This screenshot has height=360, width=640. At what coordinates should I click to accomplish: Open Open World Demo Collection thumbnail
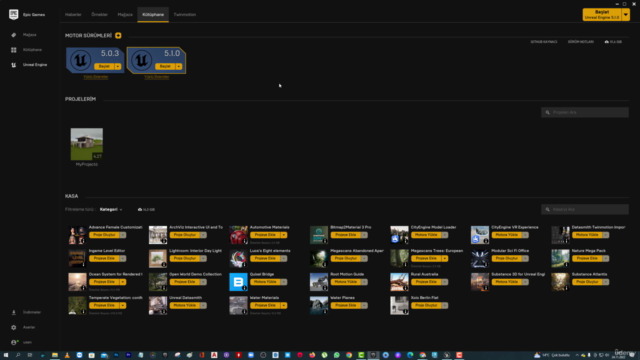point(158,282)
